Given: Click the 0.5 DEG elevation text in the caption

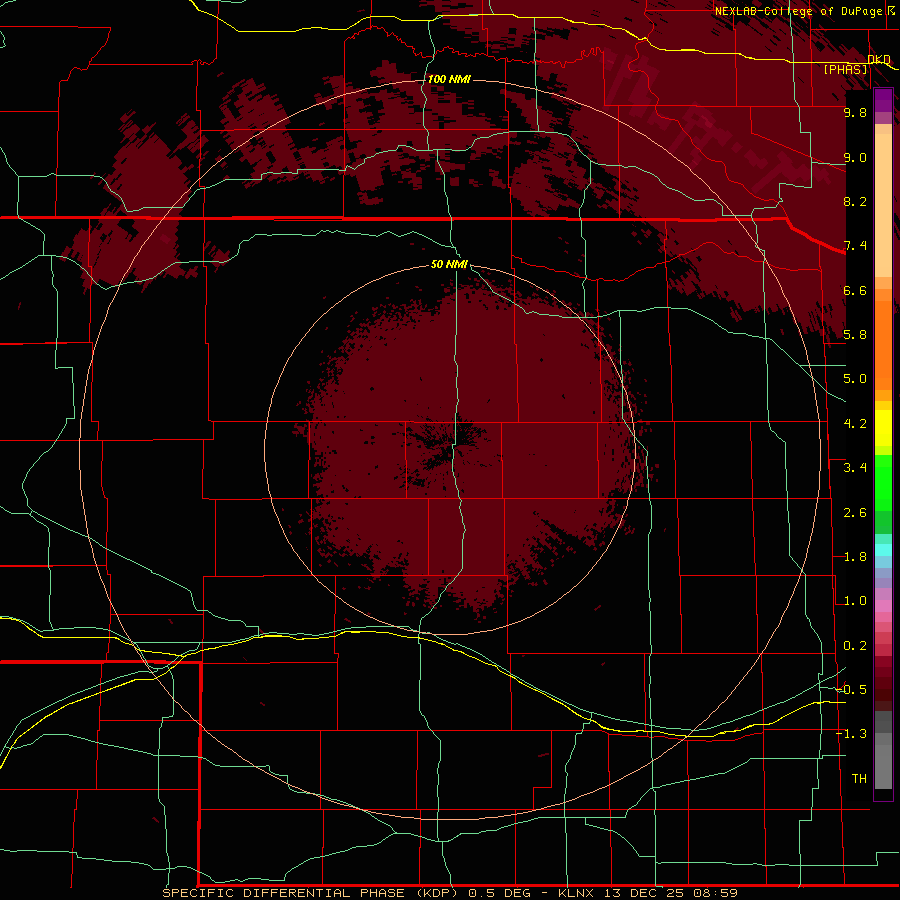Looking at the screenshot, I should [501, 893].
